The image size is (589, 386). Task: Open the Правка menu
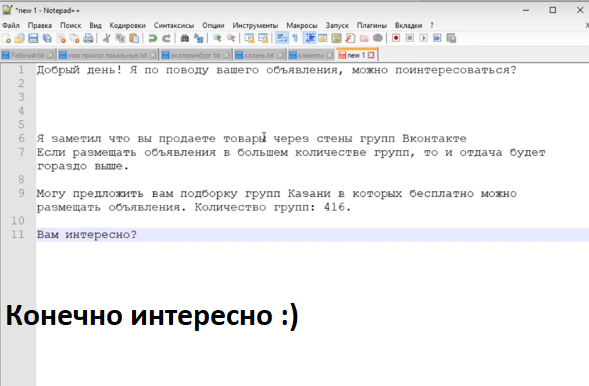click(x=40, y=26)
